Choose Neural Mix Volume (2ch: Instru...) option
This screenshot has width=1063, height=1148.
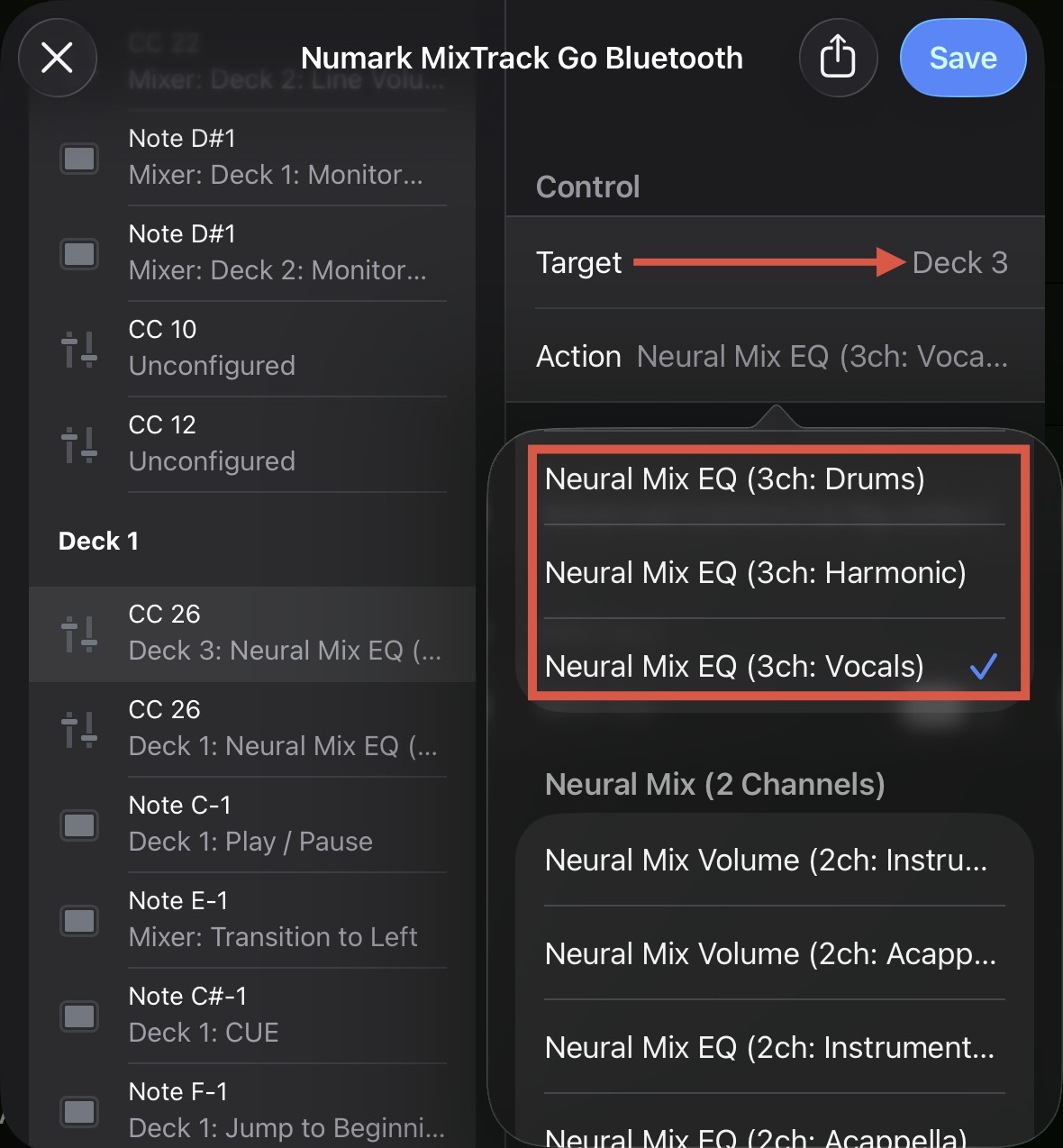[775, 860]
